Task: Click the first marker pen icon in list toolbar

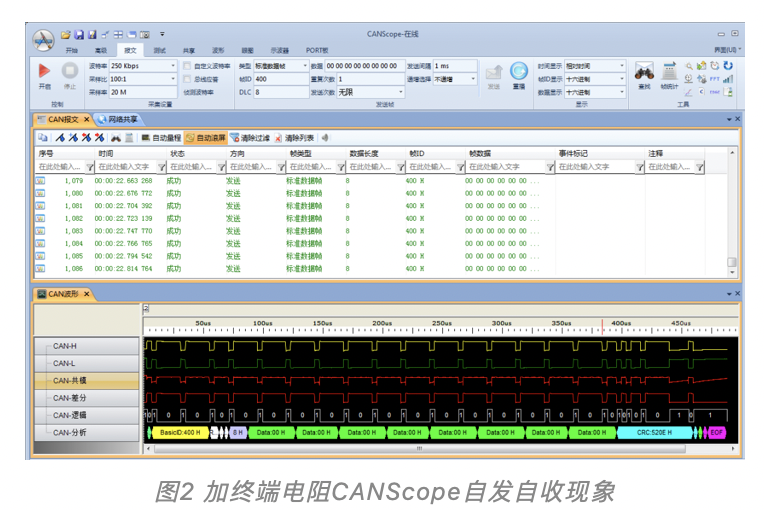Action: tap(60, 138)
